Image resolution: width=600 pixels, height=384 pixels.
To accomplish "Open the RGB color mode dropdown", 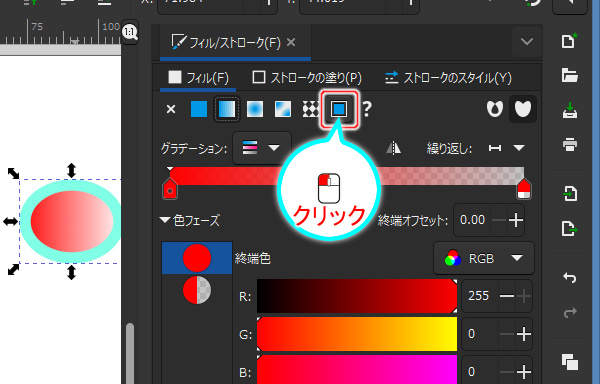I will (483, 259).
